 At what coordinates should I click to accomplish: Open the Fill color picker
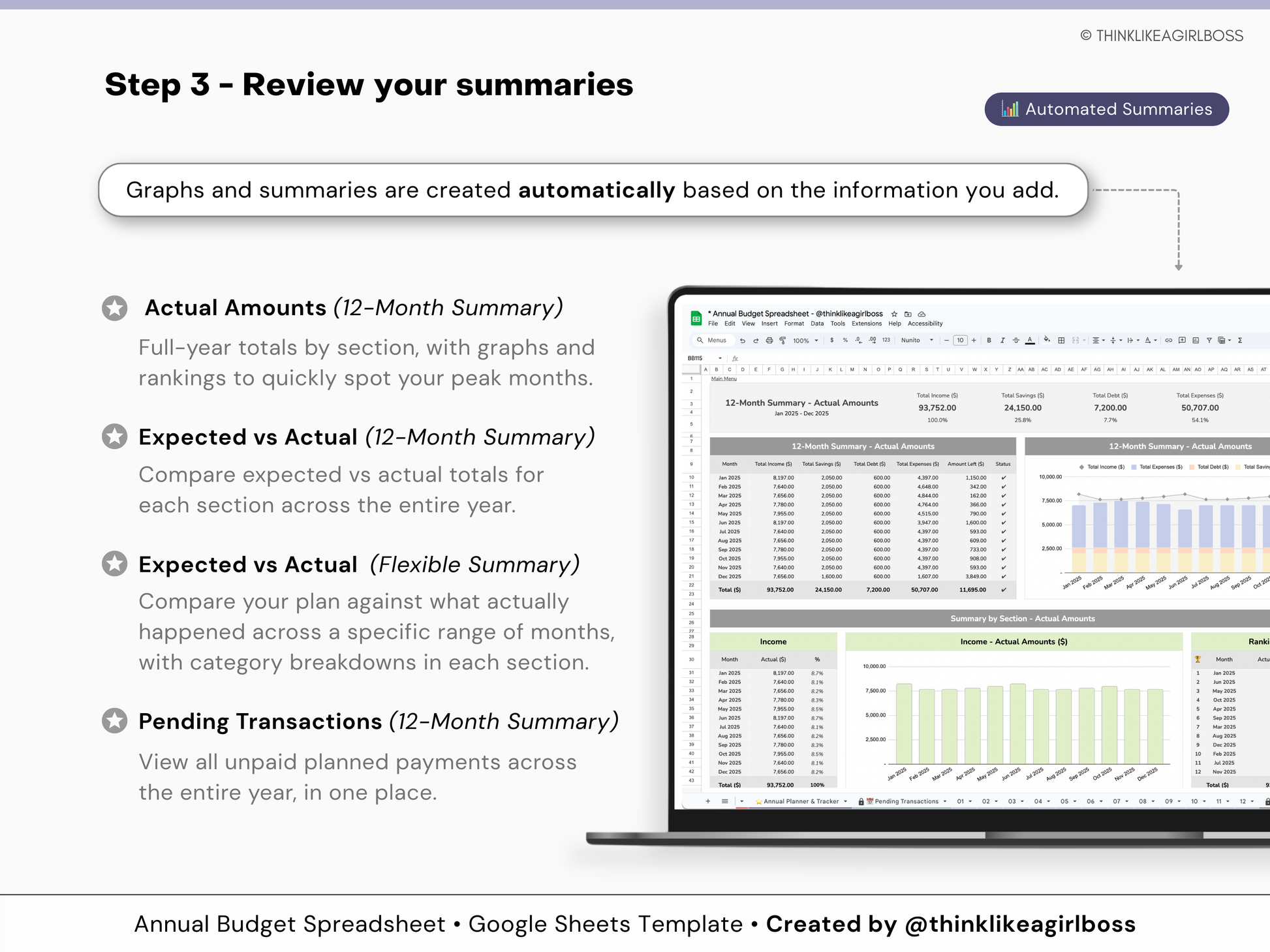[x=1047, y=340]
